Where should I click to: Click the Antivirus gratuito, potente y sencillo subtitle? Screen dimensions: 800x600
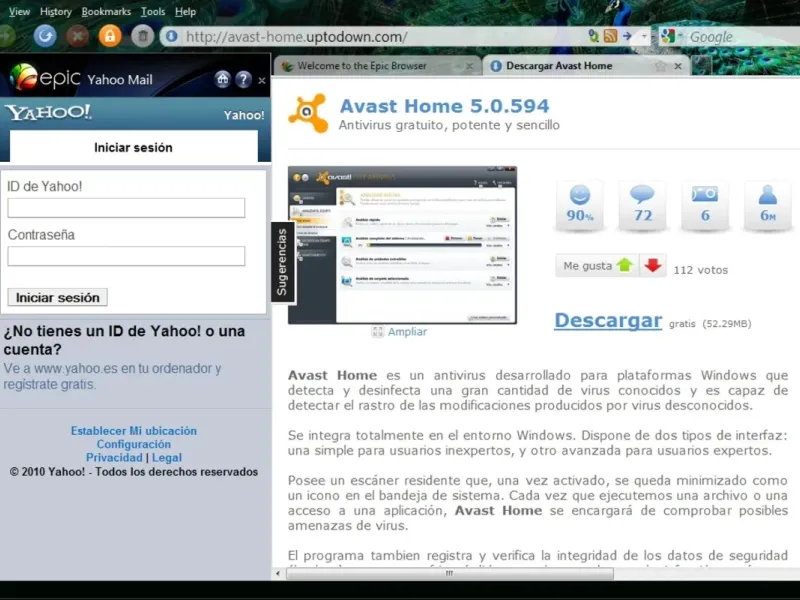(x=449, y=125)
